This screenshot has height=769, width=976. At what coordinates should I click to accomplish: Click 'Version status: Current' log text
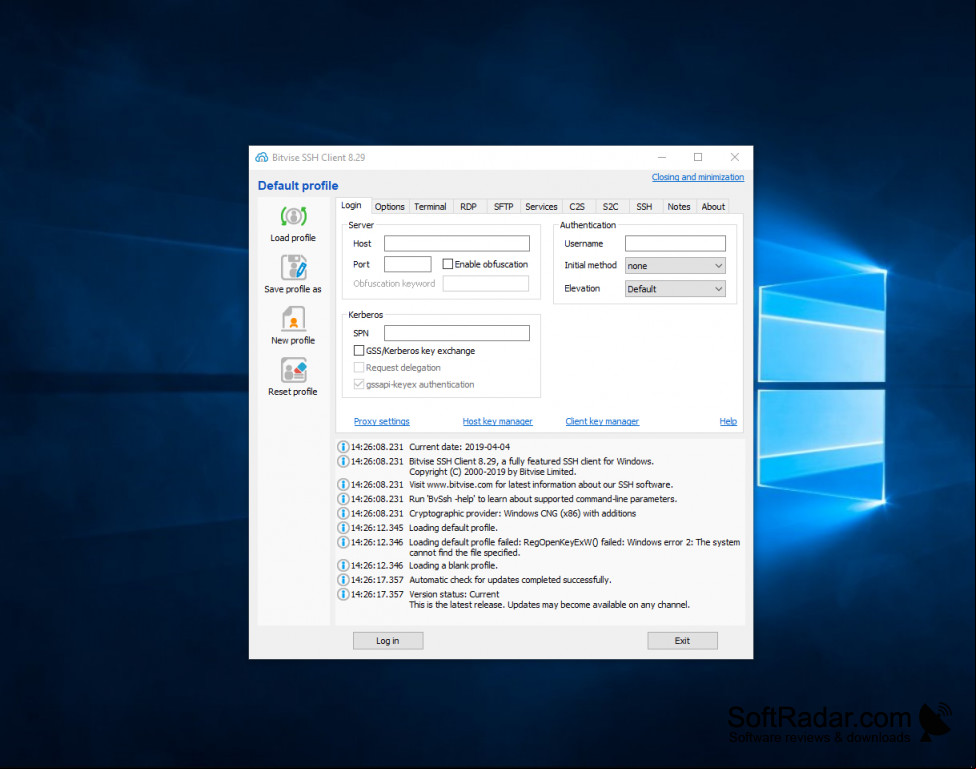(x=454, y=595)
